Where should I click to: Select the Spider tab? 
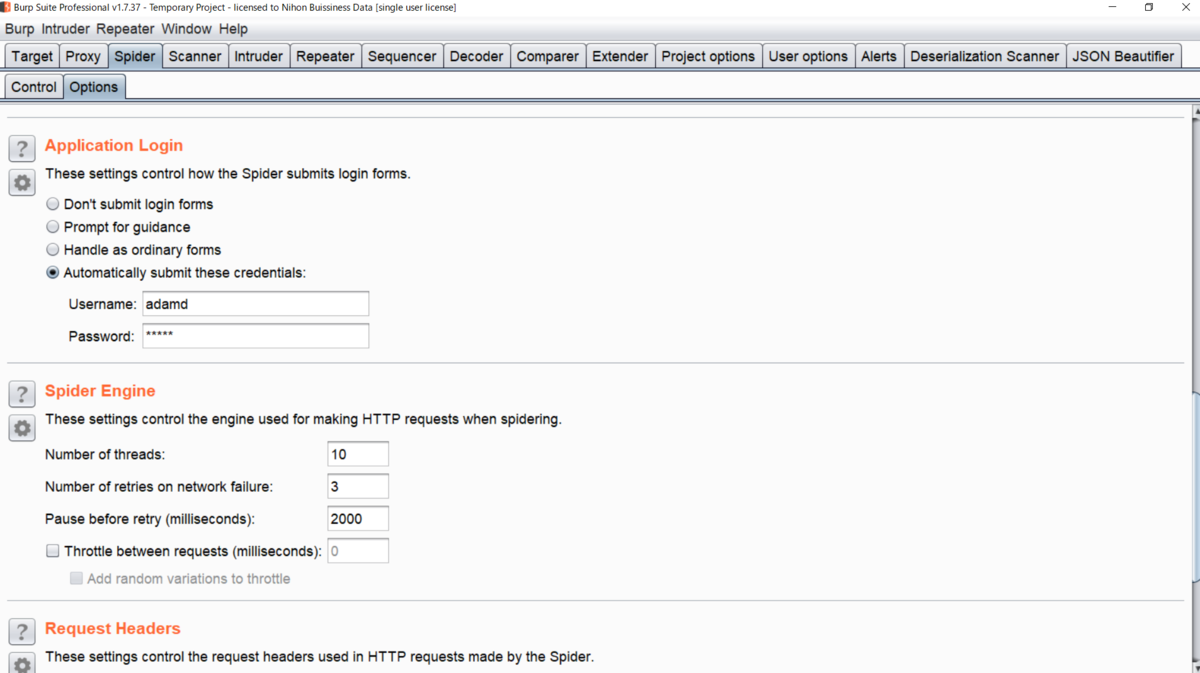click(134, 56)
